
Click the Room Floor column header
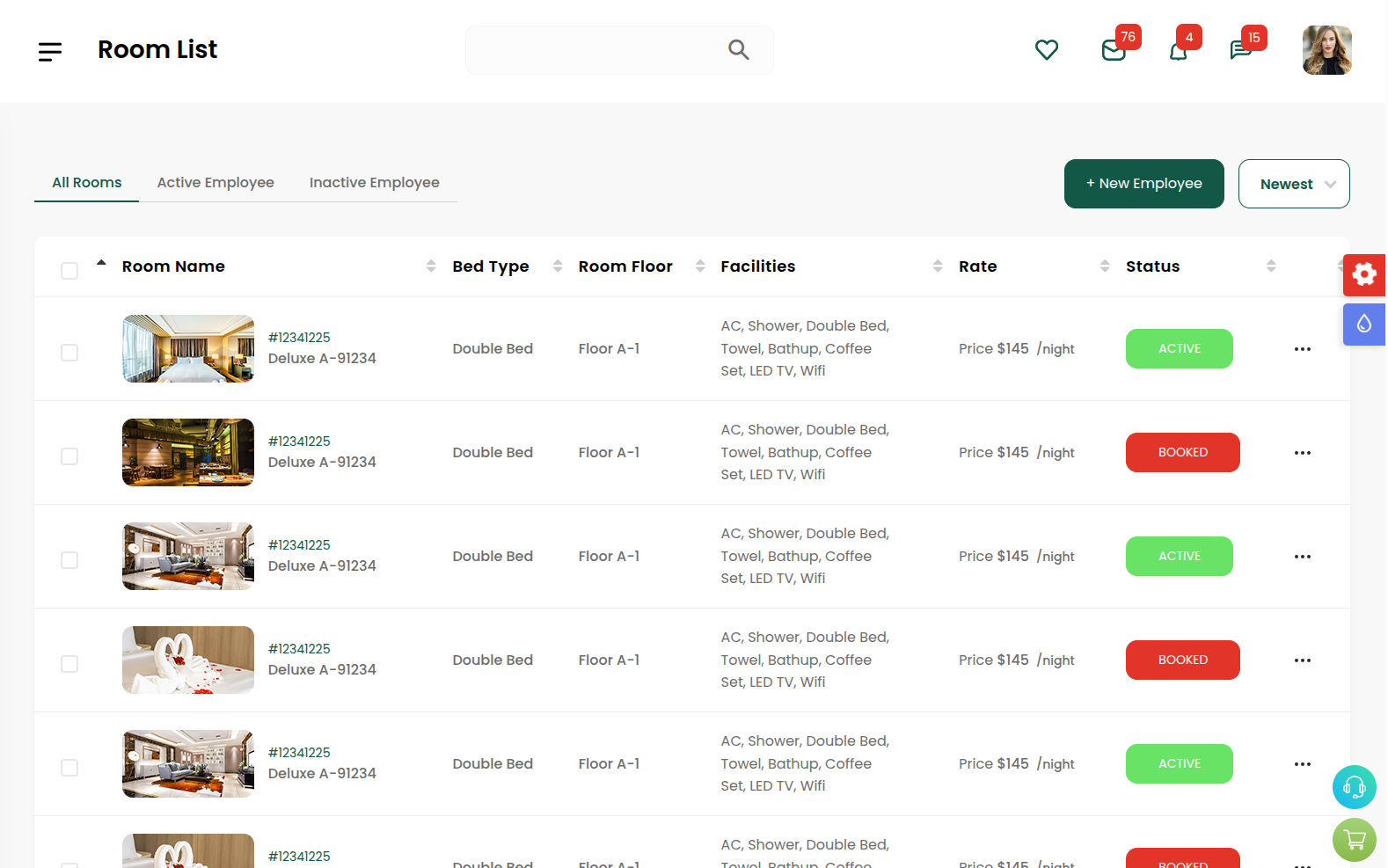point(625,266)
